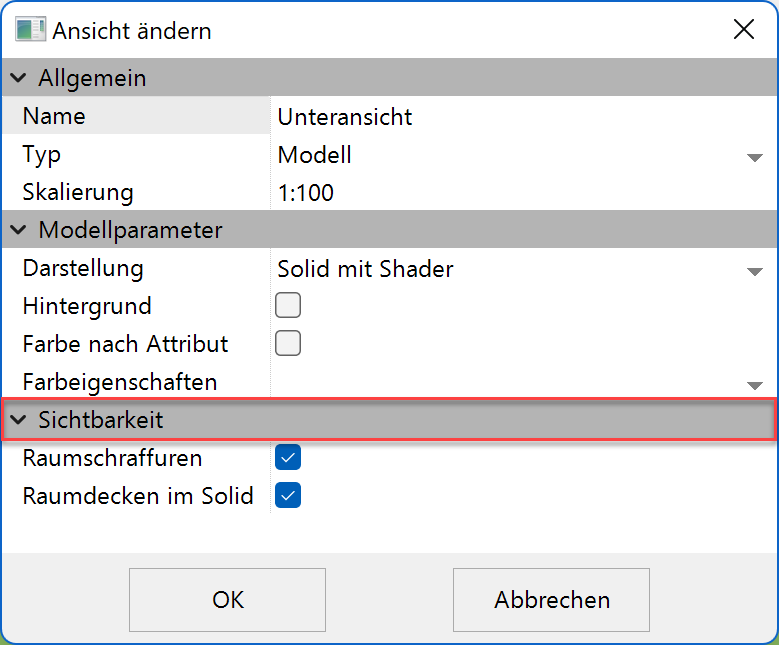779x645 pixels.
Task: Enable the Farbe nach Attribut checkbox
Action: [288, 344]
